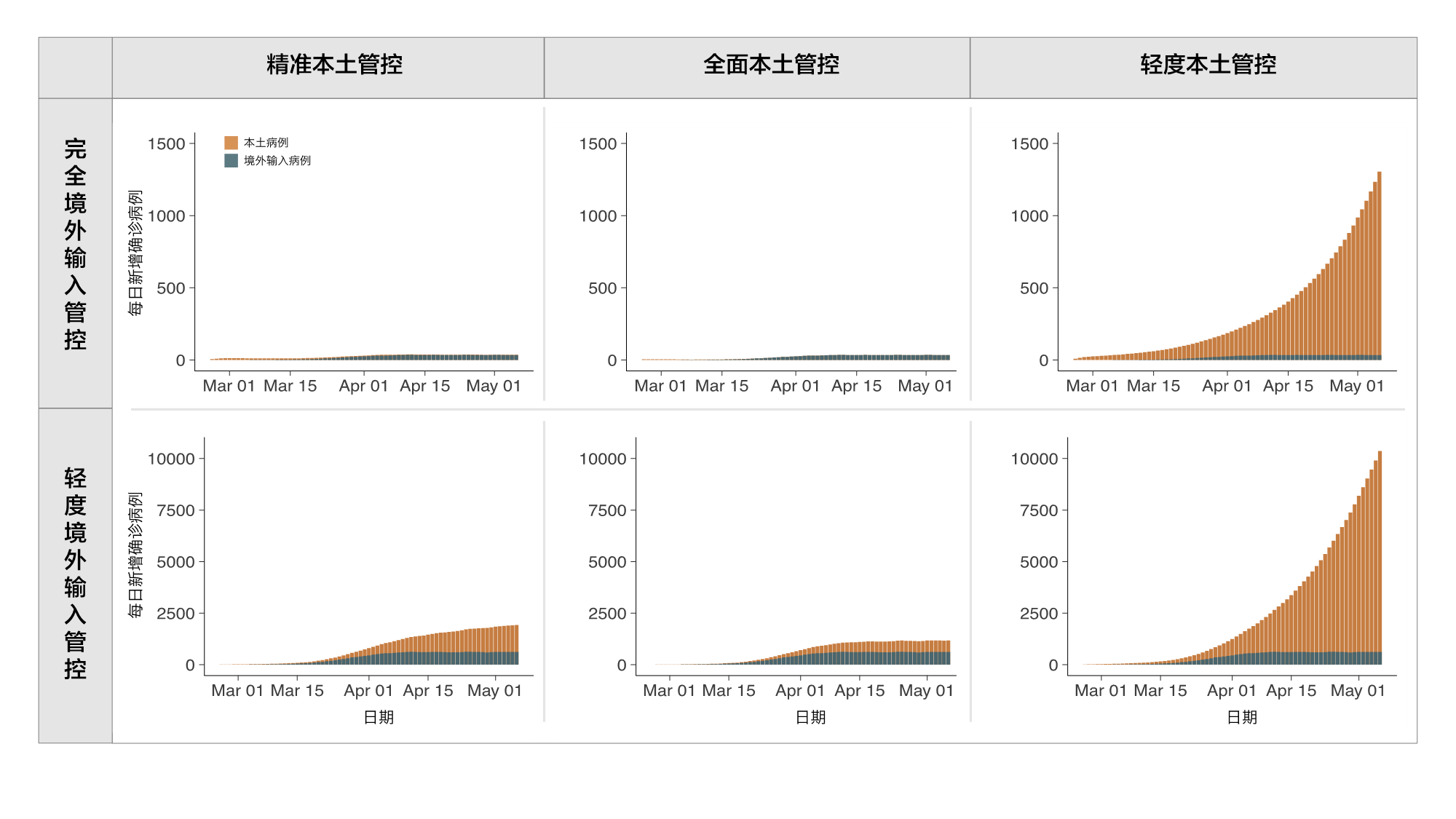Click the 1500 tick label in 全面本土管控 column
The height and width of the screenshot is (819, 1456).
[x=598, y=144]
